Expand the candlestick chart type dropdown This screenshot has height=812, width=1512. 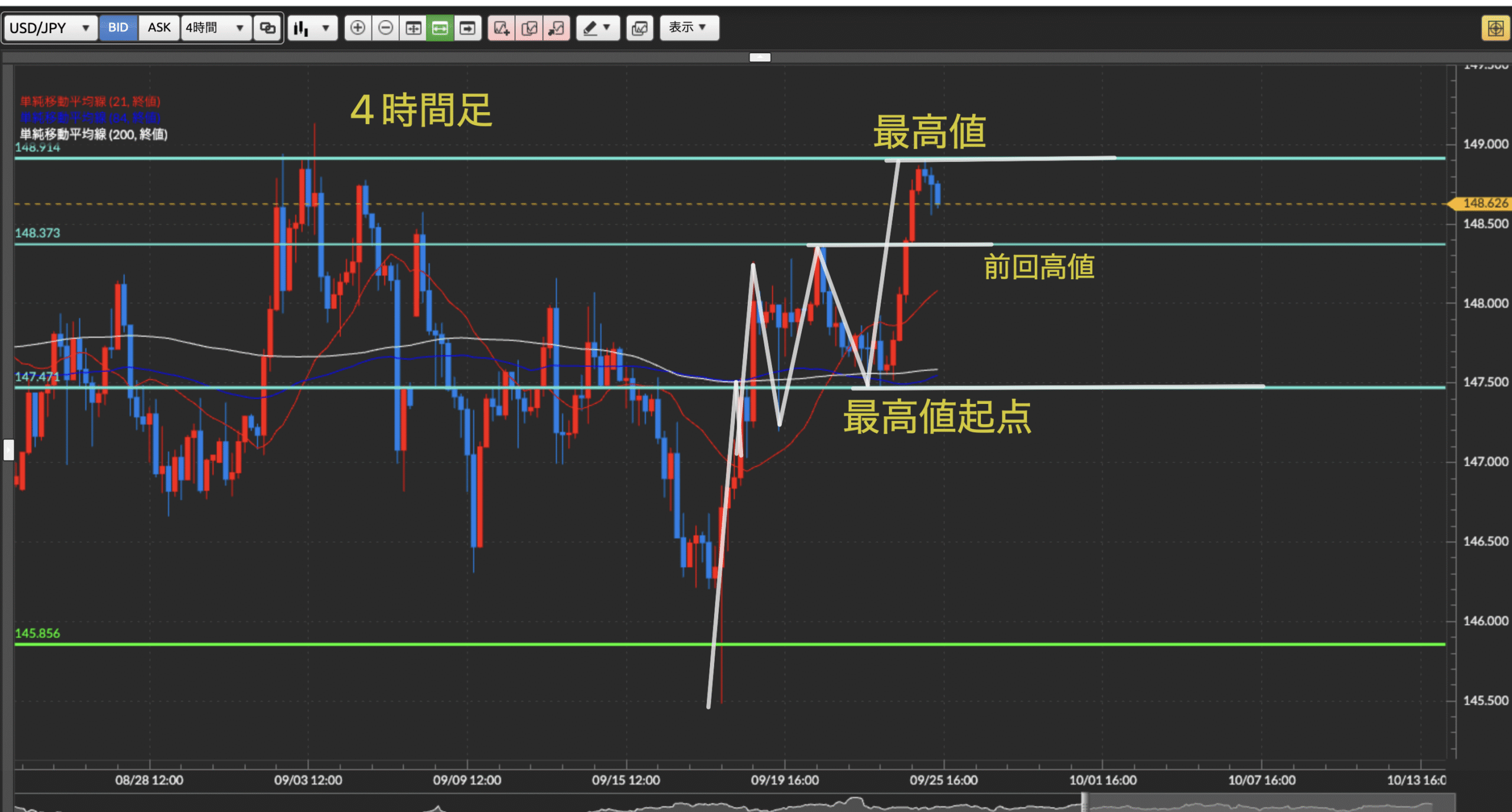312,28
